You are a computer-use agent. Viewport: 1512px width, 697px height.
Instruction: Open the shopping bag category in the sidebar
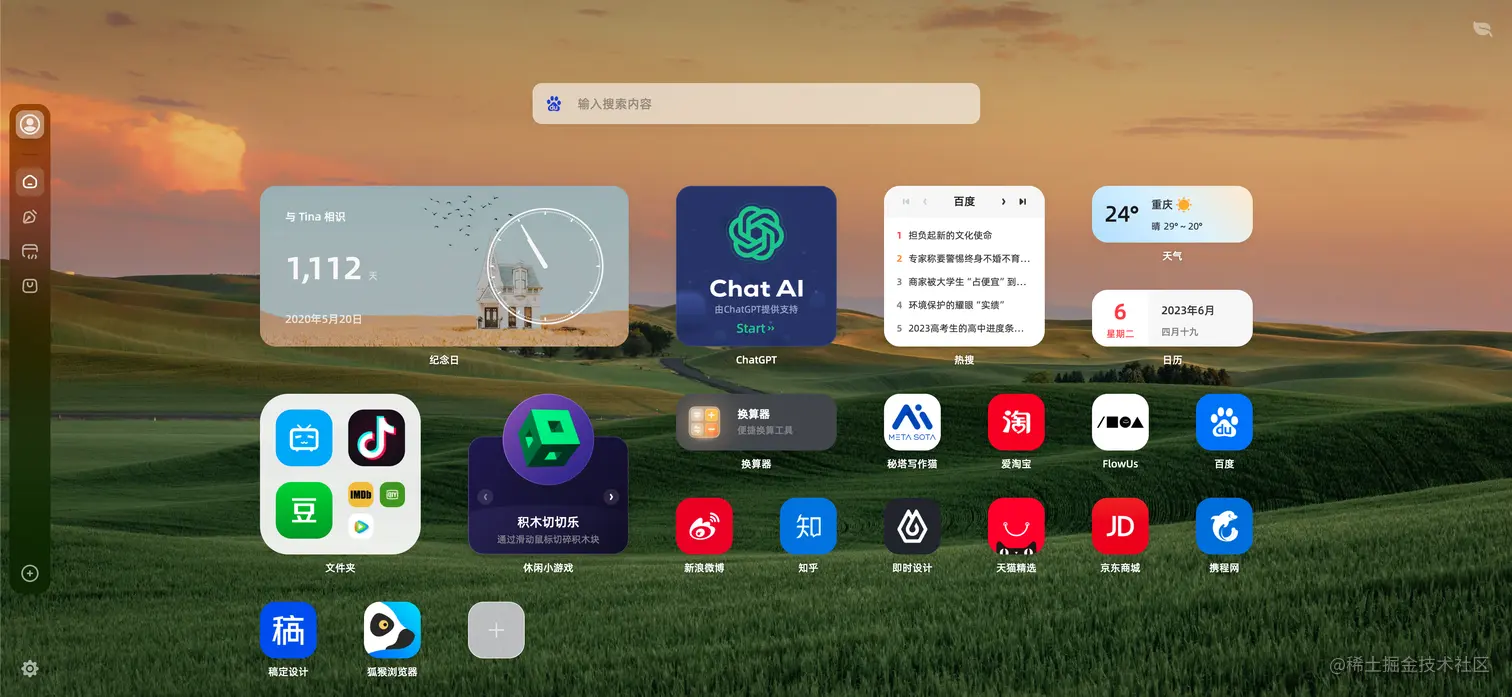click(30, 286)
